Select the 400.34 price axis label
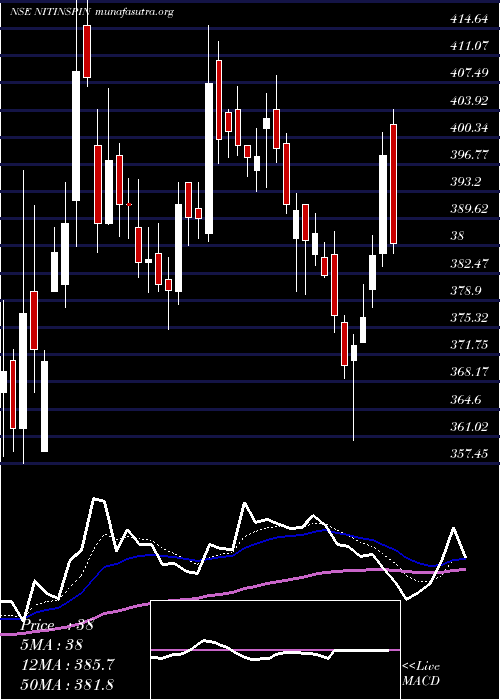The height and width of the screenshot is (700, 500). [x=468, y=128]
